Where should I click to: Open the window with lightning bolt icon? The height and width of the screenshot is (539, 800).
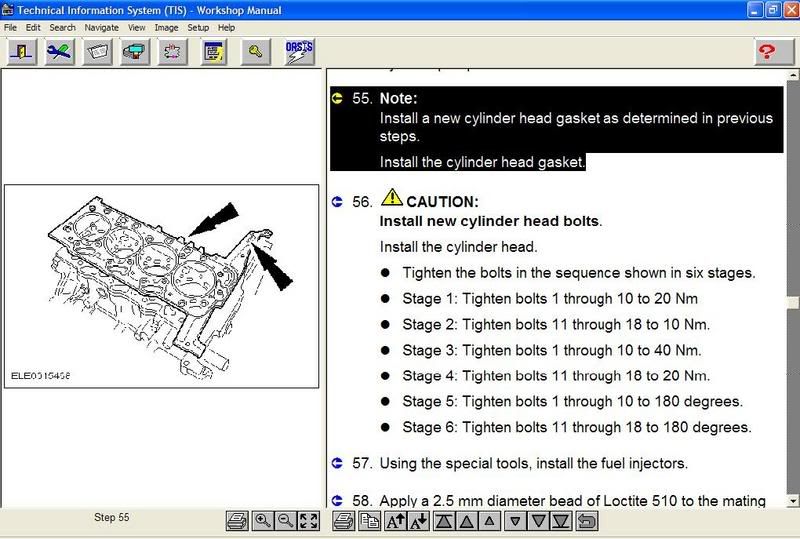coord(213,52)
